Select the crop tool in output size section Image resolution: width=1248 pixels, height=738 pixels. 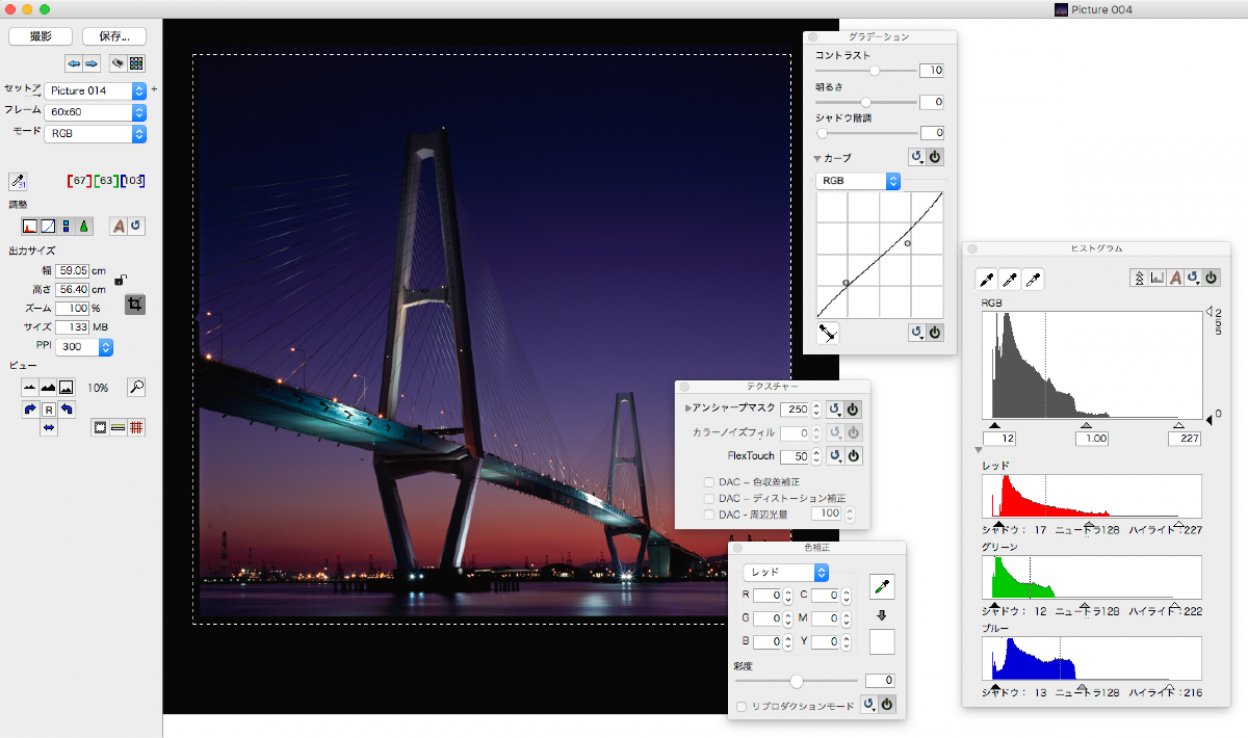click(135, 304)
